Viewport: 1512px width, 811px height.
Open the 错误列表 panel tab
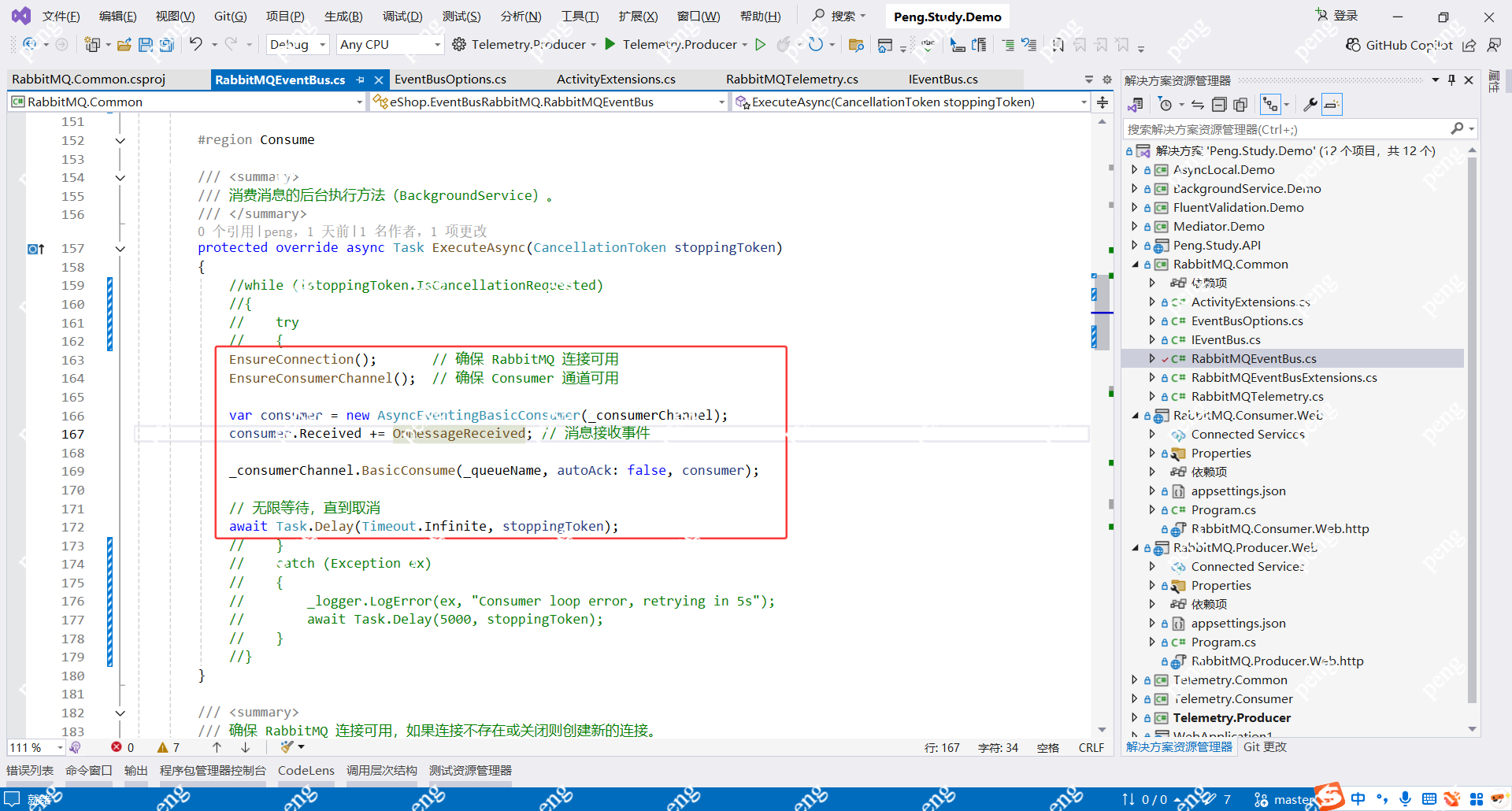tap(30, 771)
